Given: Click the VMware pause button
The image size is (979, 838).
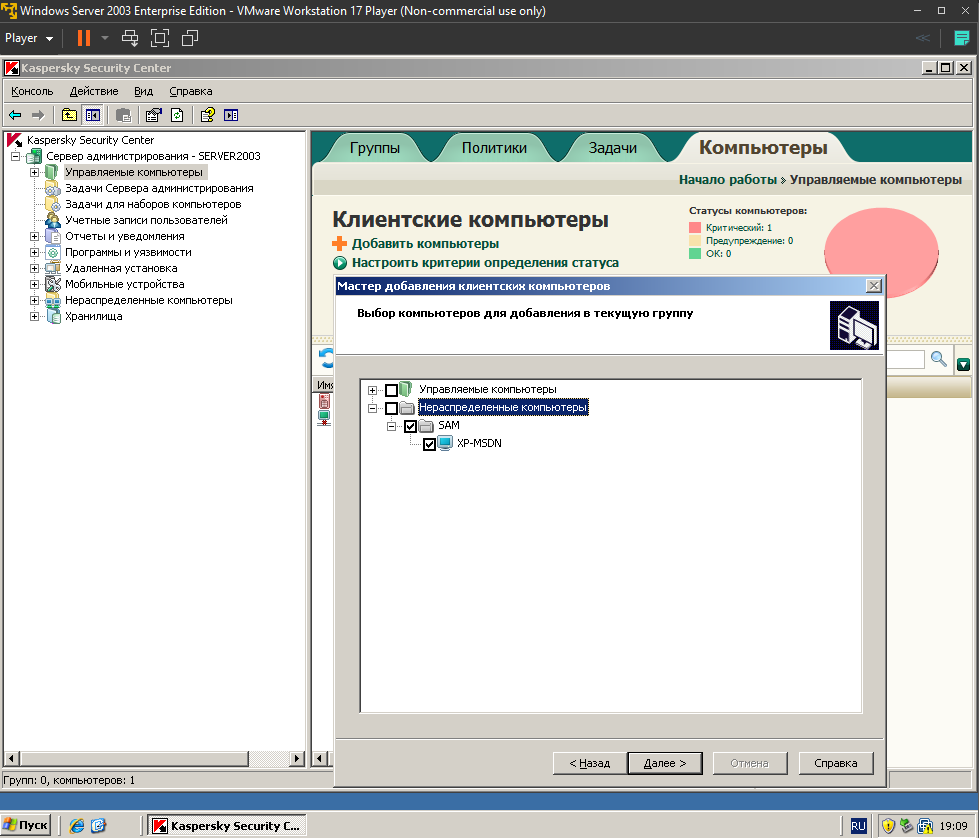Looking at the screenshot, I should (x=84, y=38).
